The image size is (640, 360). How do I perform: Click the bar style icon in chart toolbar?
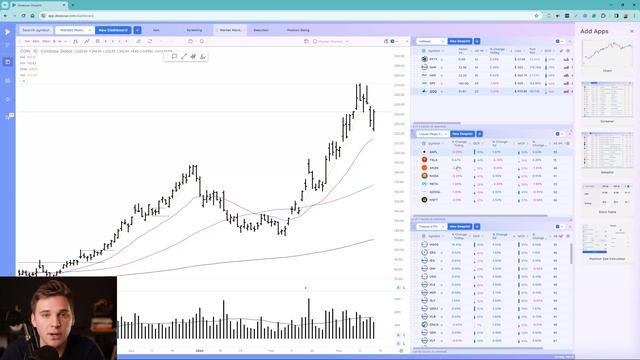click(x=76, y=41)
